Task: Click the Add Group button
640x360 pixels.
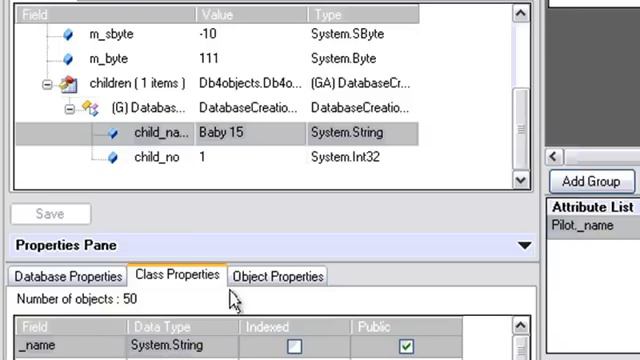Action: [x=591, y=181]
